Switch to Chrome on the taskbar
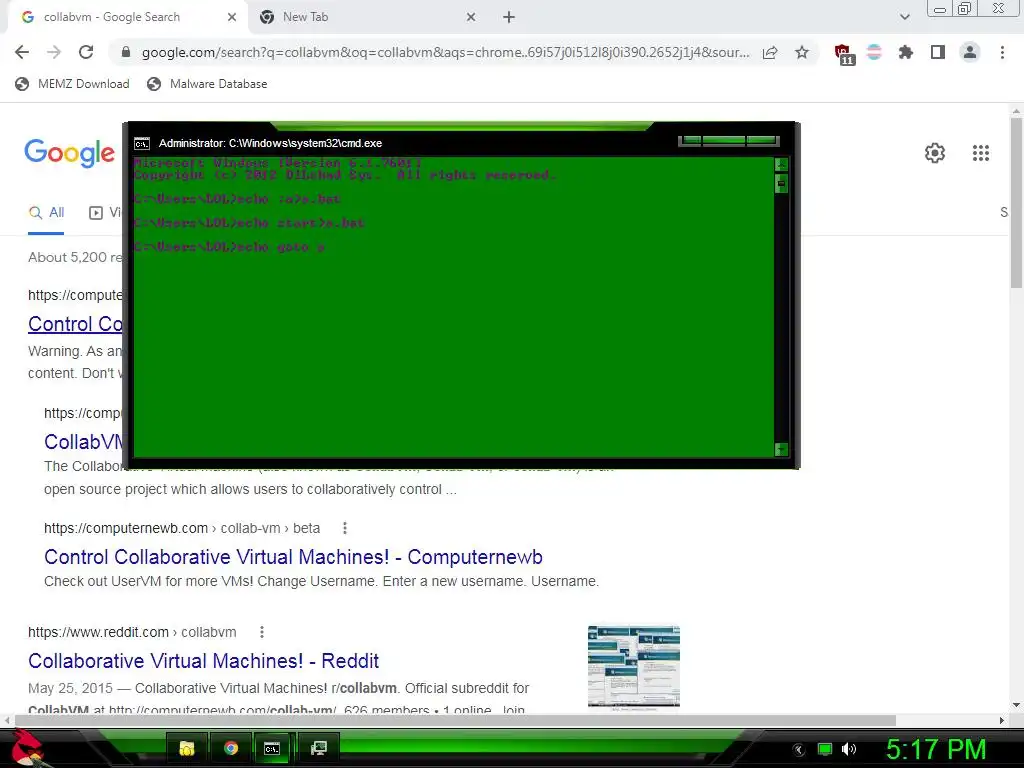The image size is (1024, 768). [x=231, y=748]
